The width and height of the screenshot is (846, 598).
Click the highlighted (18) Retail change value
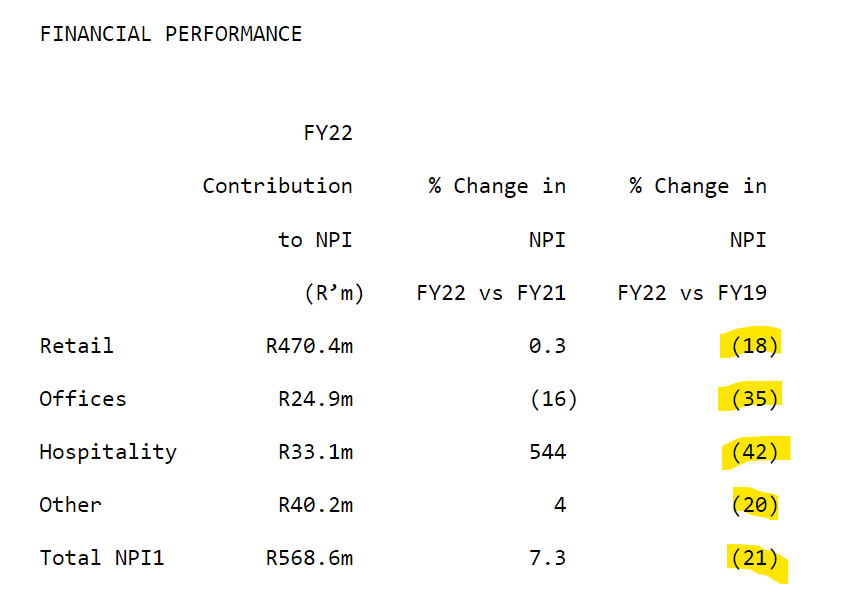(755, 345)
